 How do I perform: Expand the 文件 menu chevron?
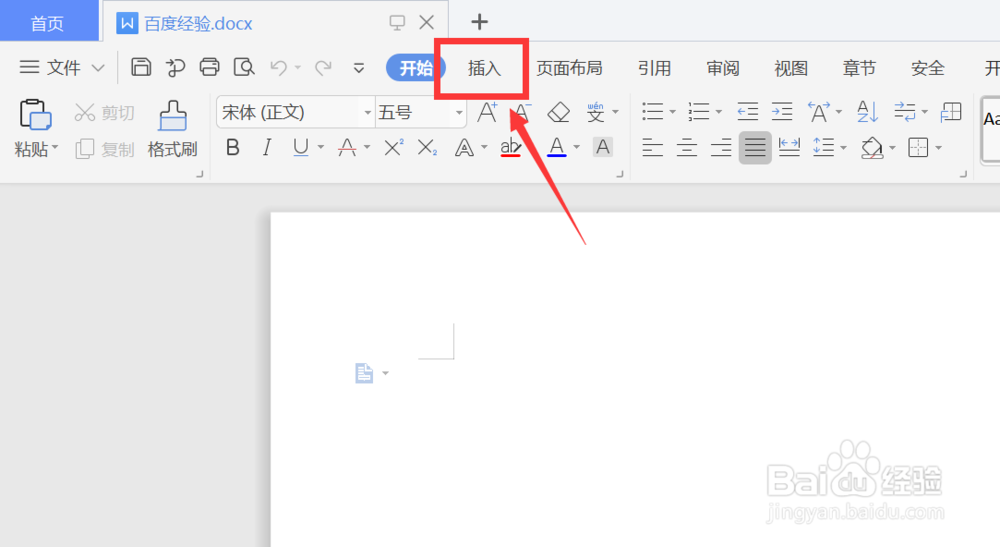(98, 68)
